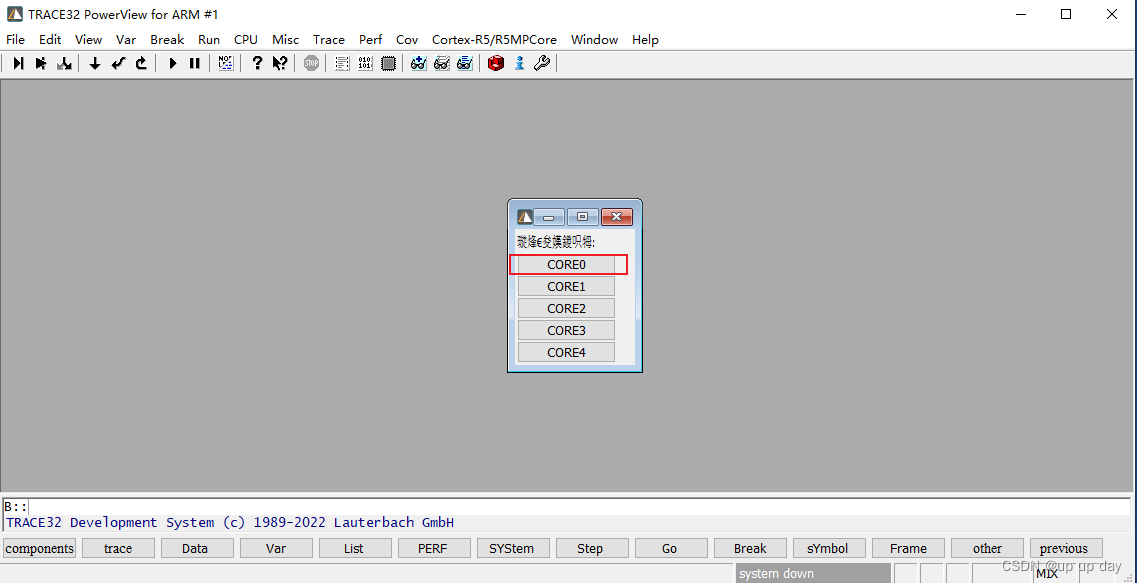This screenshot has width=1137, height=583.
Task: Open the Cov menu
Action: tap(407, 39)
